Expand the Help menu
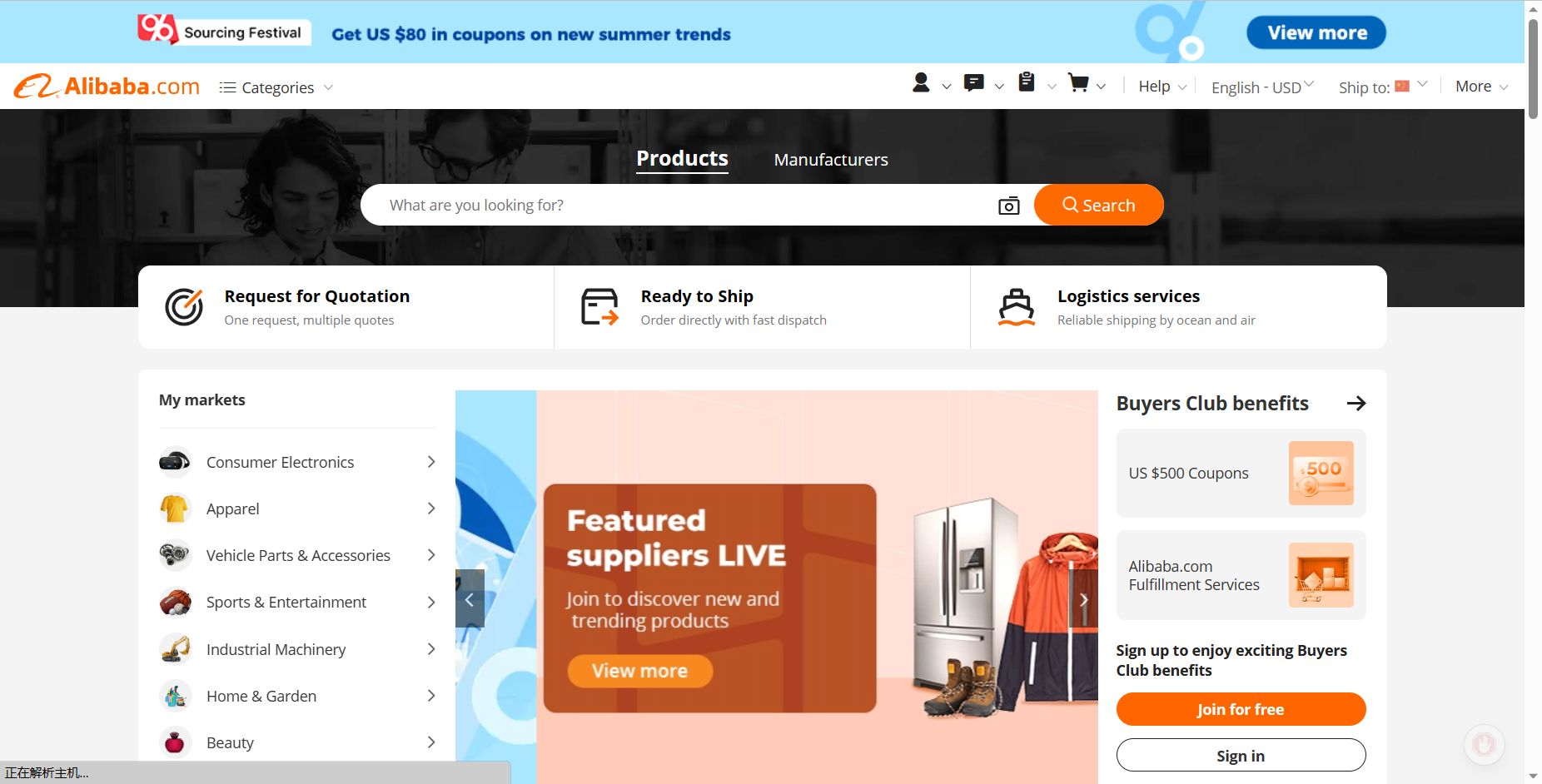The width and height of the screenshot is (1542, 784). point(1162,87)
